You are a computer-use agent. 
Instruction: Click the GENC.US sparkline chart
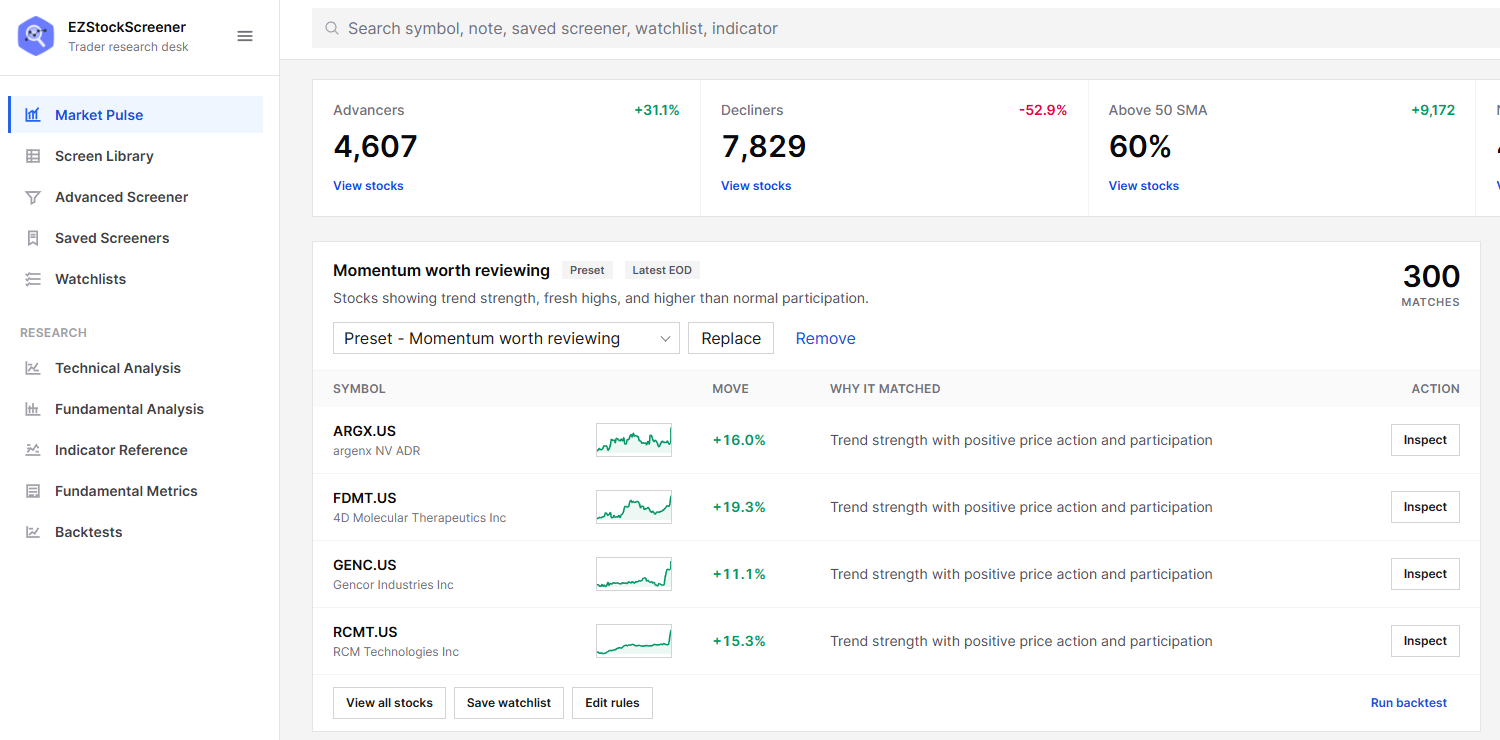634,574
